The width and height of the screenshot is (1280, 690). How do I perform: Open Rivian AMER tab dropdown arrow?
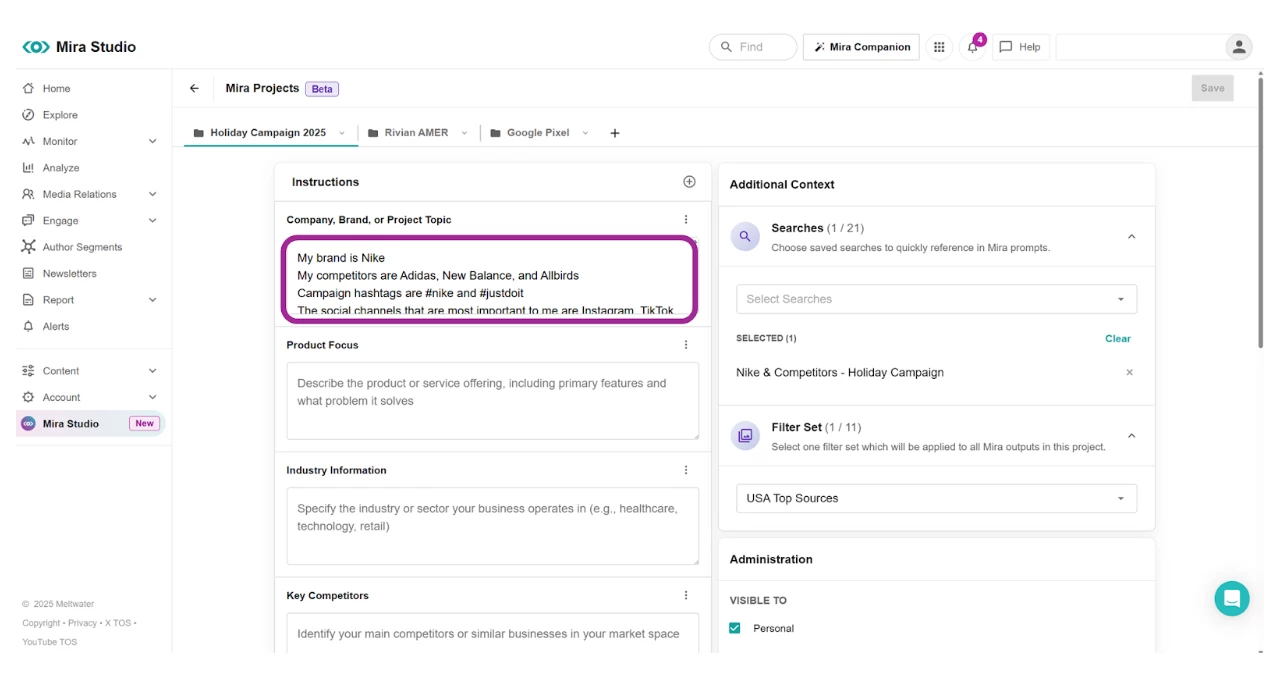tap(464, 133)
